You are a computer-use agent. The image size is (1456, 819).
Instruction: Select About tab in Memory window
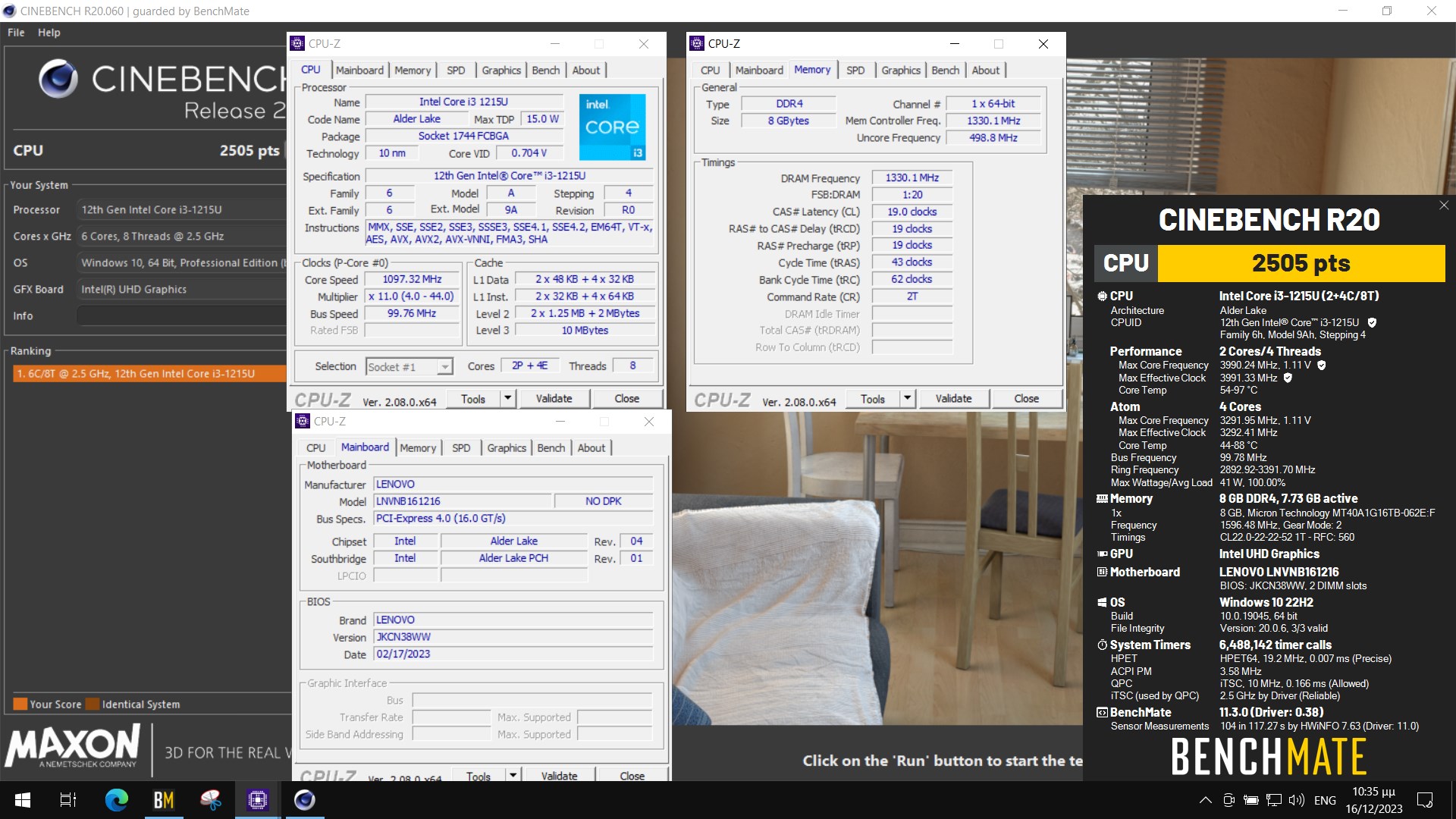click(x=985, y=70)
